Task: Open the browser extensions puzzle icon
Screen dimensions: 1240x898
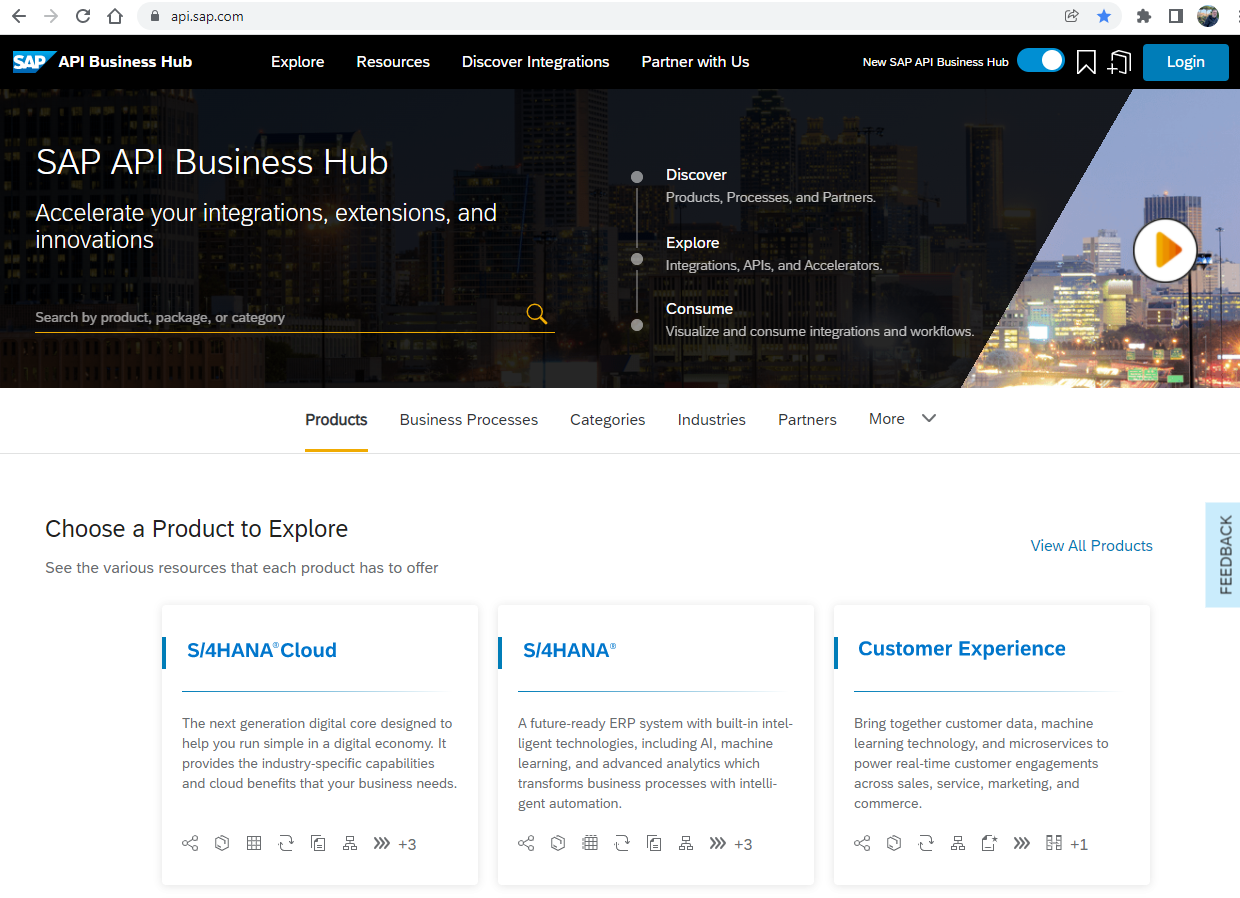Action: click(x=1144, y=16)
